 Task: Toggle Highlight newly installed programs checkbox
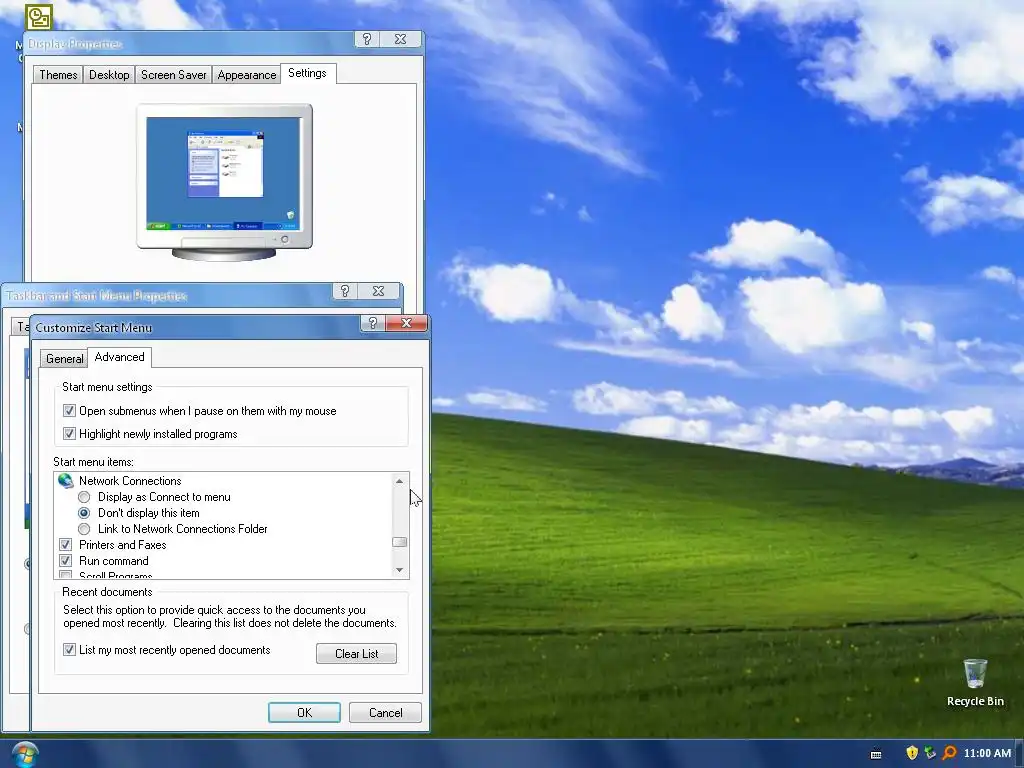69,434
